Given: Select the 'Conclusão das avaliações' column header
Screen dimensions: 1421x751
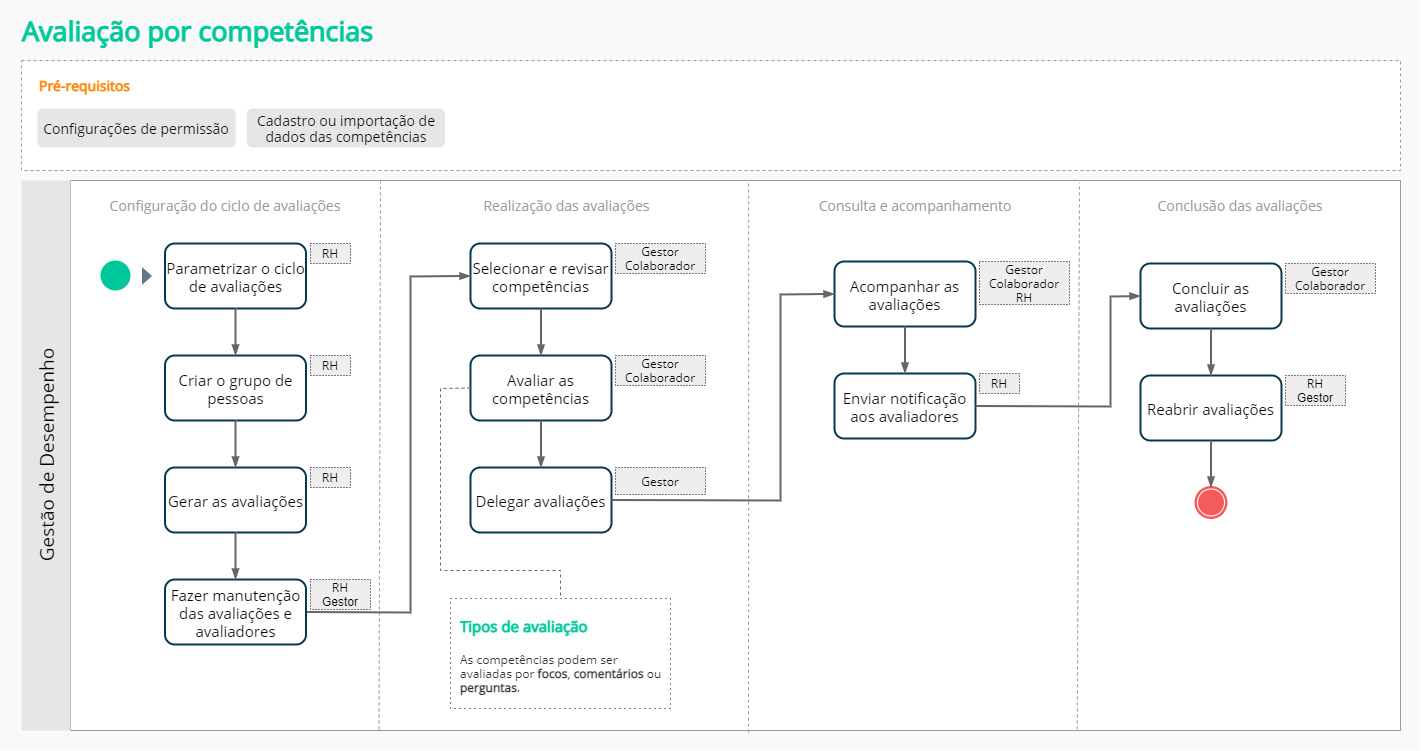Looking at the screenshot, I should 1240,206.
